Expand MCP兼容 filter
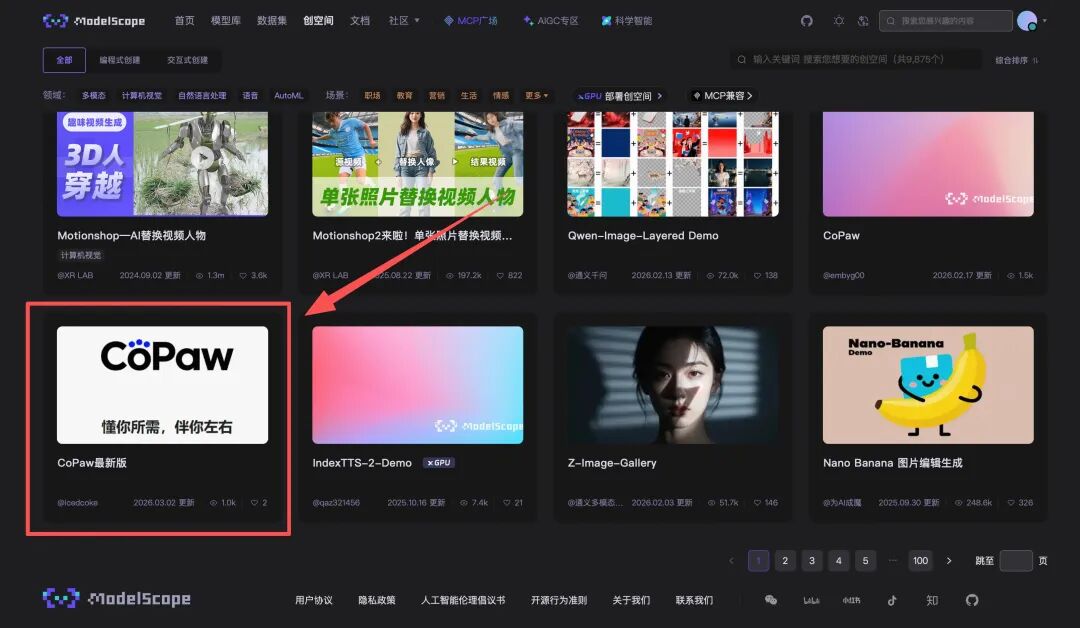The image size is (1080, 628). point(722,96)
